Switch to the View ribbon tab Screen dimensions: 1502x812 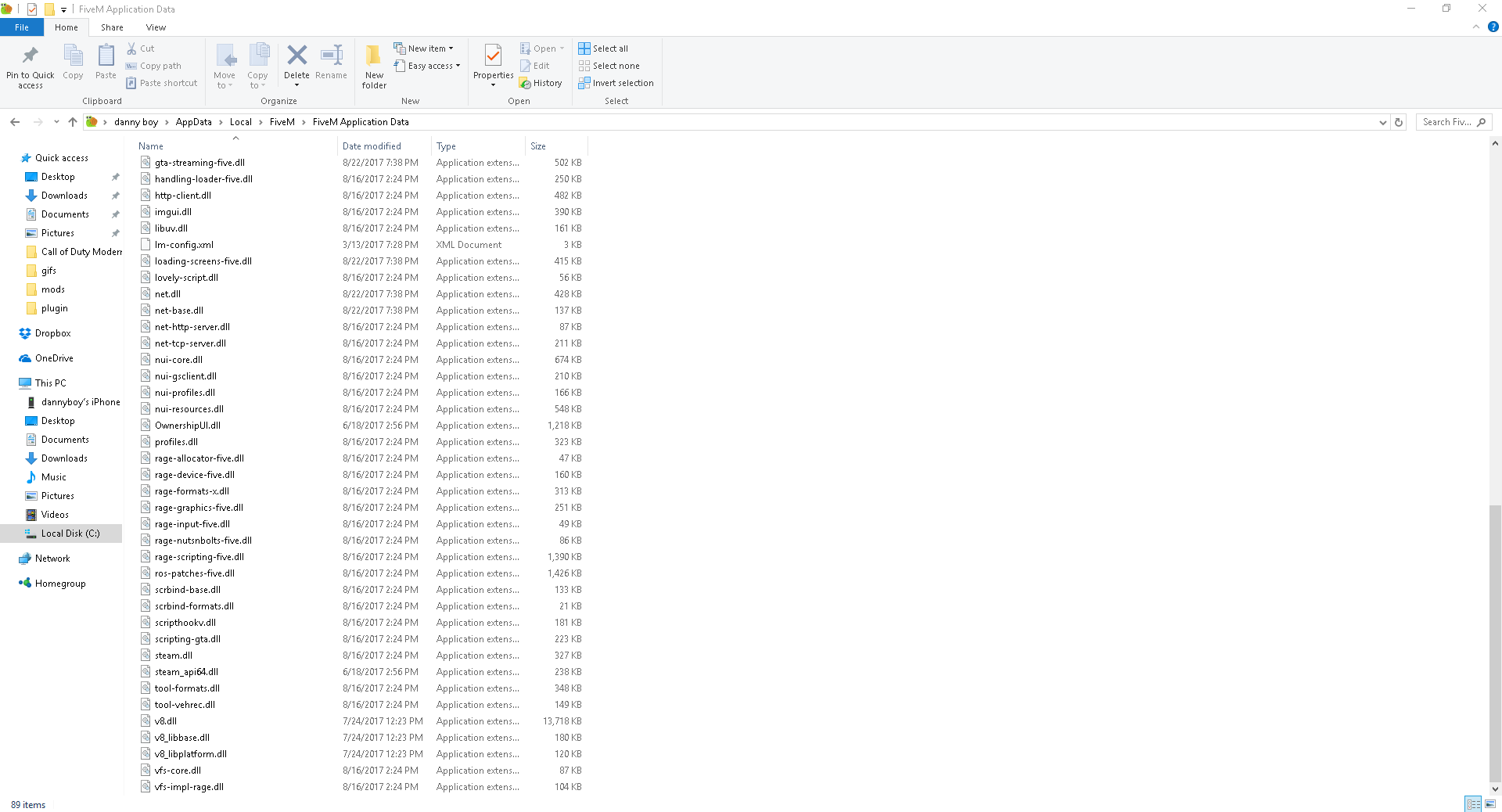(x=156, y=27)
